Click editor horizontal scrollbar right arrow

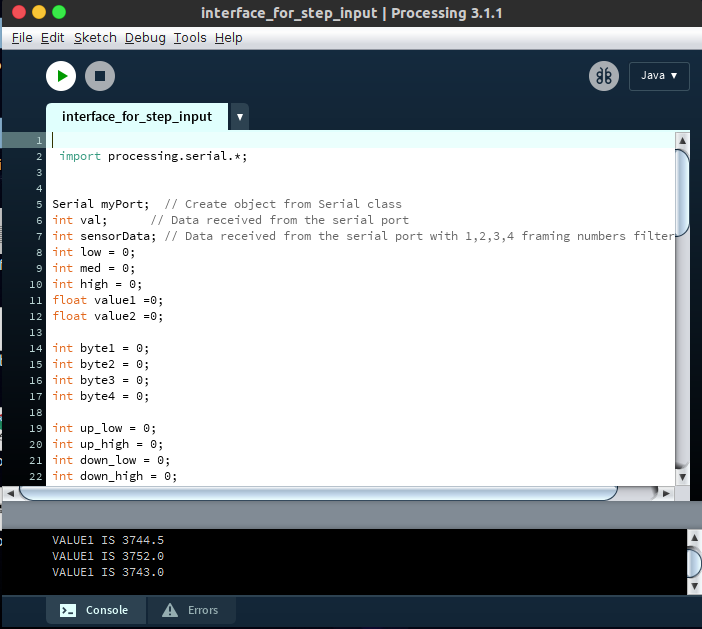666,494
